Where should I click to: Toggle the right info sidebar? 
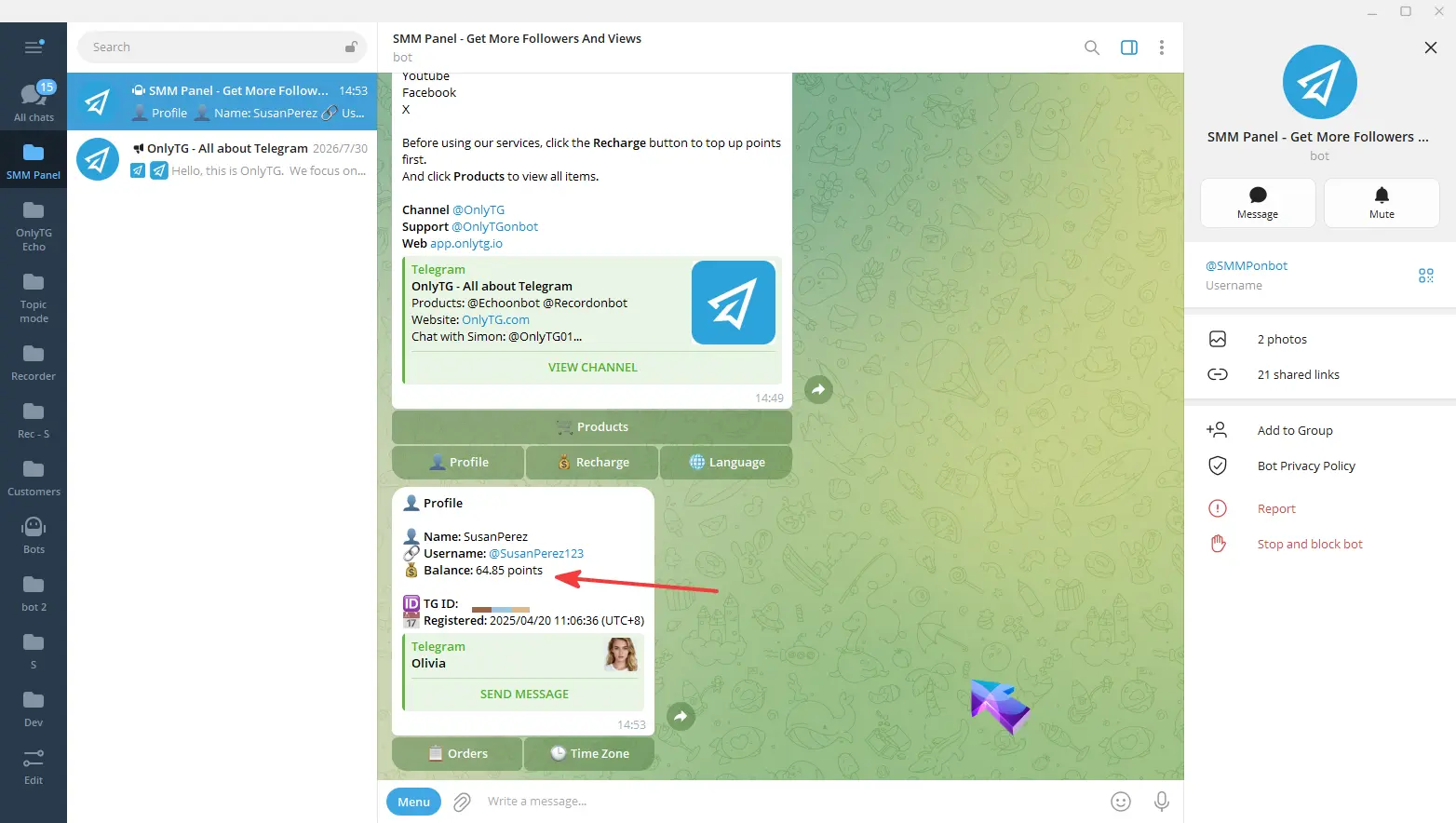click(x=1129, y=47)
